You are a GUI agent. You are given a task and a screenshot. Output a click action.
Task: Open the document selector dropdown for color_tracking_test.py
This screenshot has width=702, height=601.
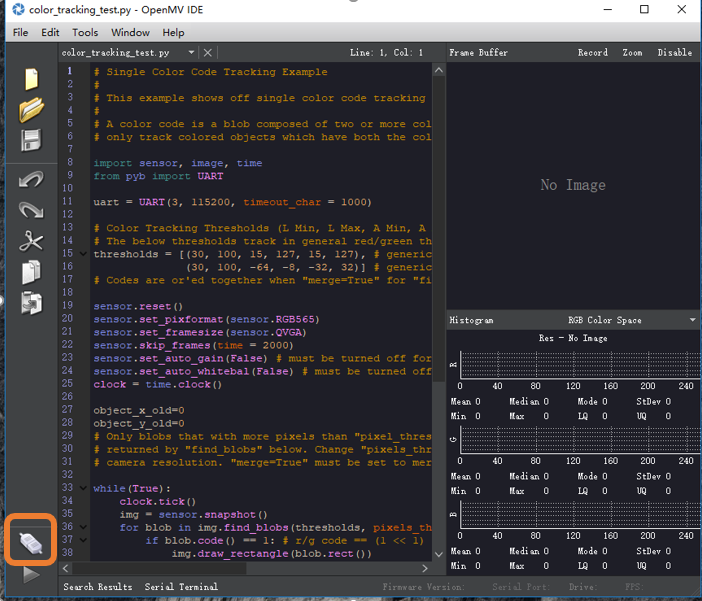(x=191, y=52)
